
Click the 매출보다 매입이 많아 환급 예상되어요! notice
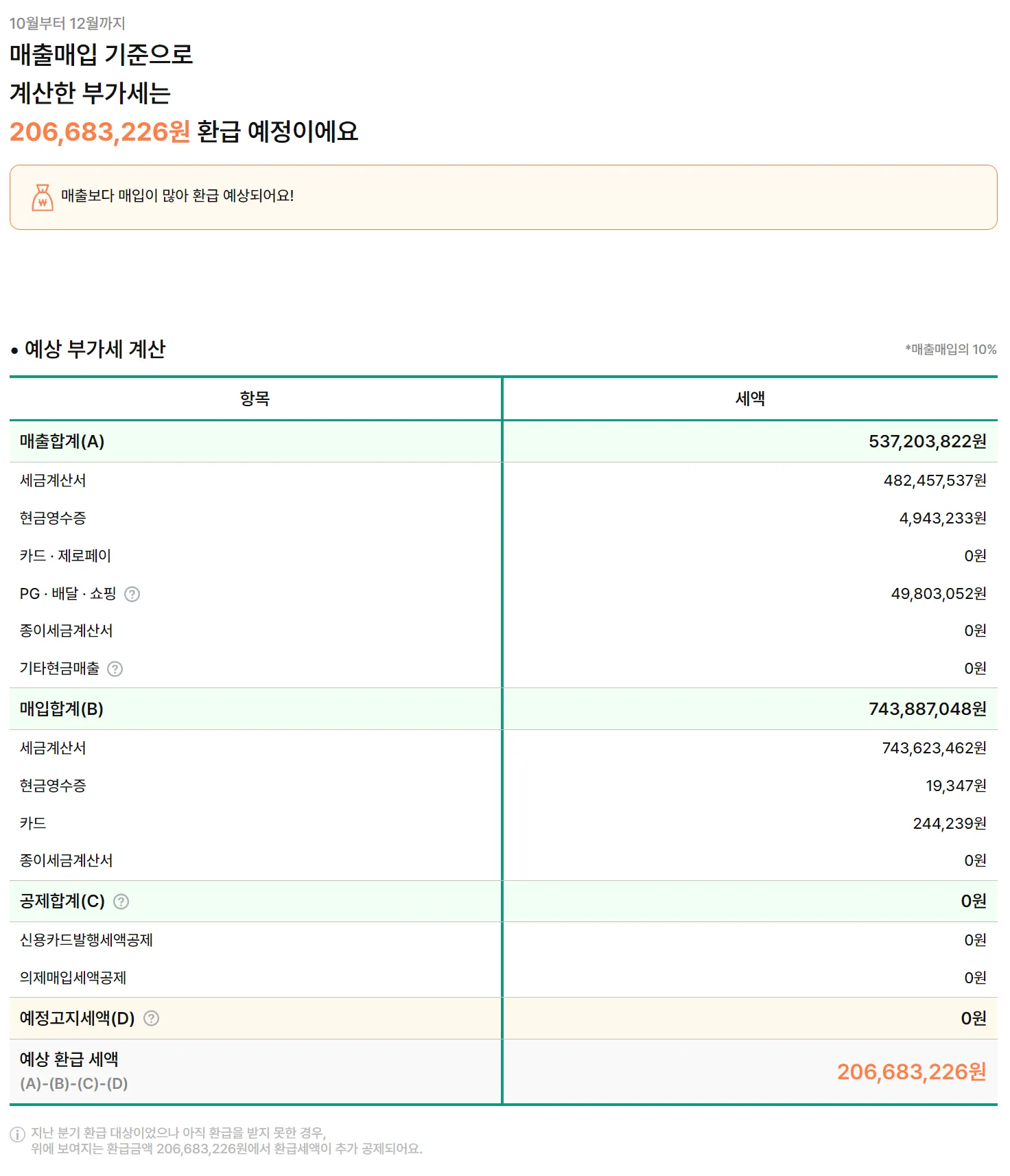tap(503, 197)
